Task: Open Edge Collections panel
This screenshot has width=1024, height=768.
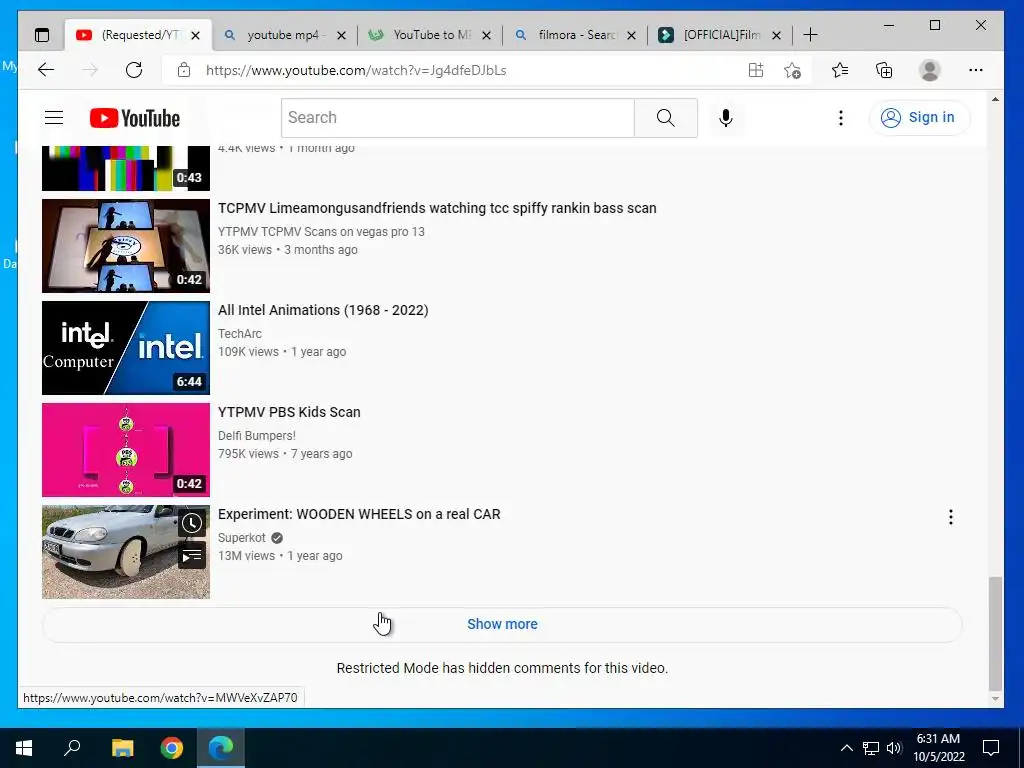Action: click(884, 70)
